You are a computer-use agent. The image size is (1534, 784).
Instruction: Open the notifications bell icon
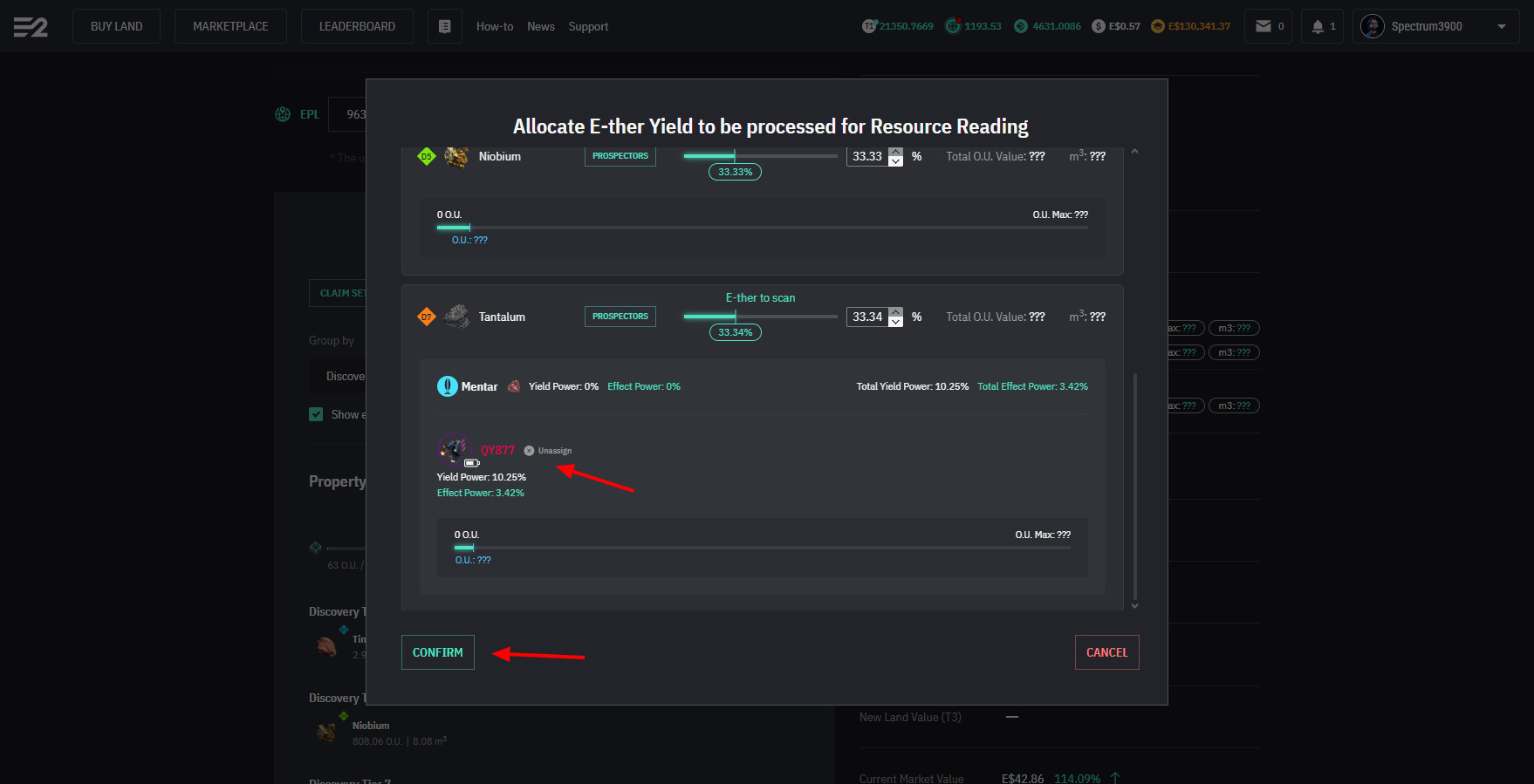tap(1318, 26)
